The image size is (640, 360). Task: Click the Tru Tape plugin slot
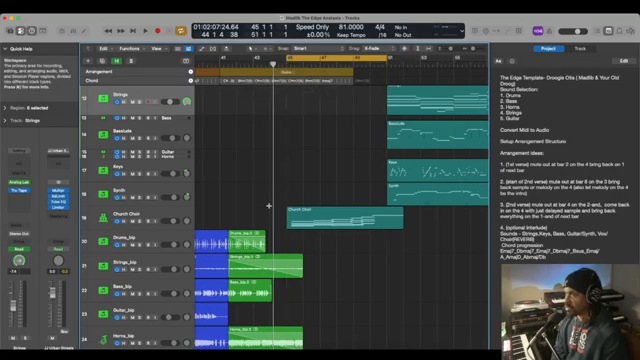tap(19, 191)
